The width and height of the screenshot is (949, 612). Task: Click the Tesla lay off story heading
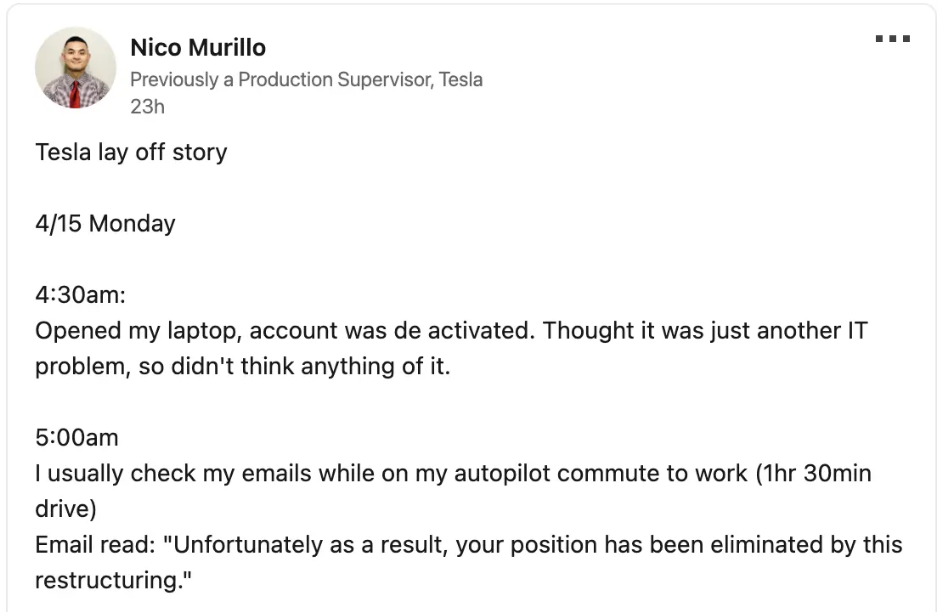coord(131,152)
